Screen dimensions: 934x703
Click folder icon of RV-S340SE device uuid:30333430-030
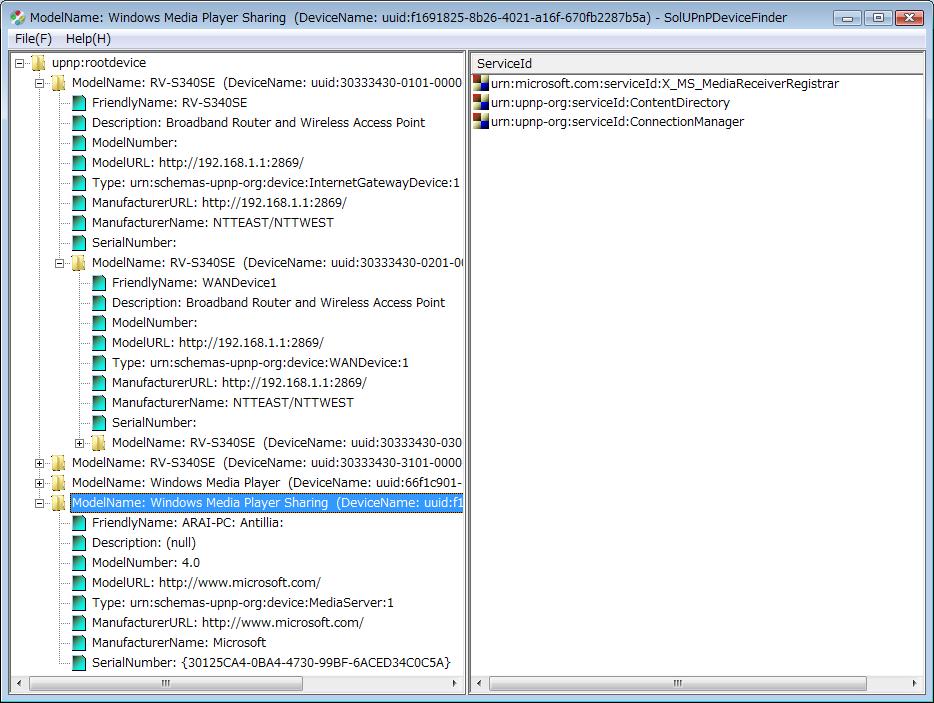tap(99, 443)
